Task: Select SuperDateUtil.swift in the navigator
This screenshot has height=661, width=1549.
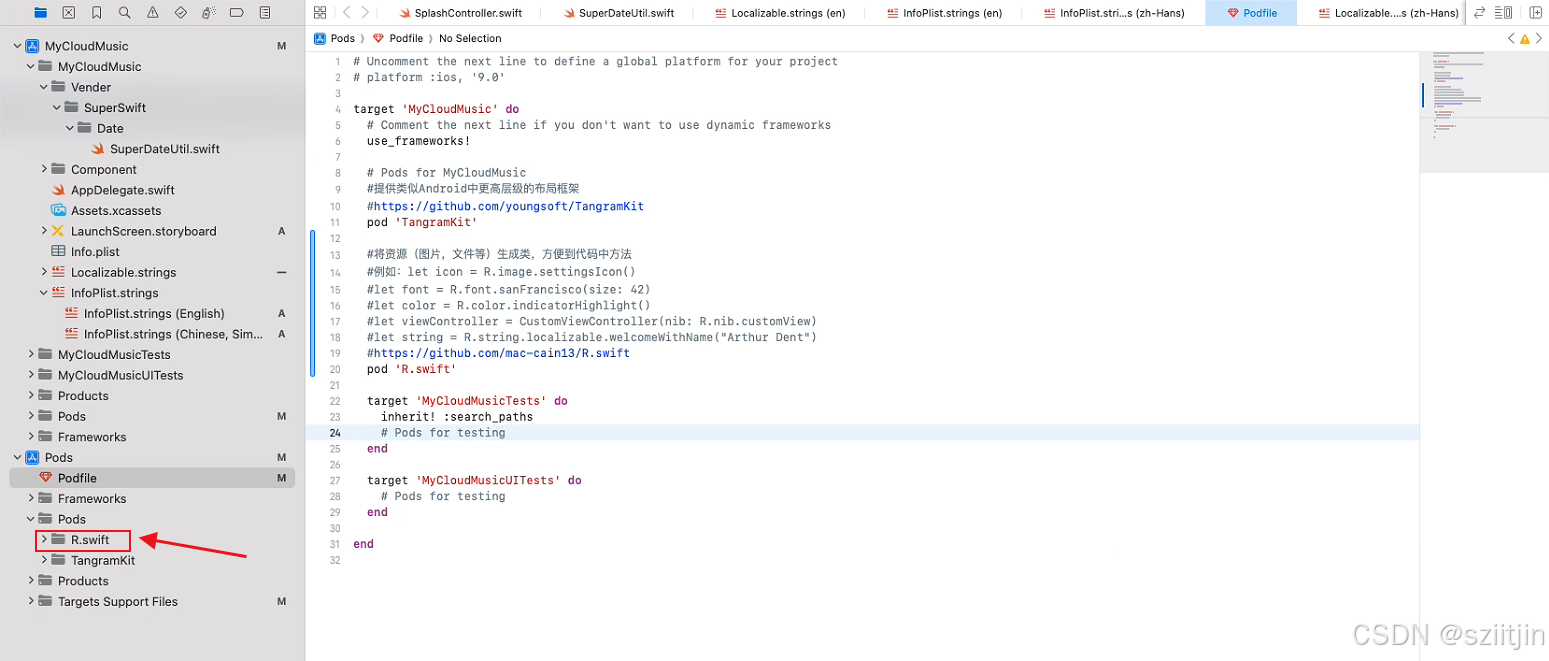Action: point(164,149)
